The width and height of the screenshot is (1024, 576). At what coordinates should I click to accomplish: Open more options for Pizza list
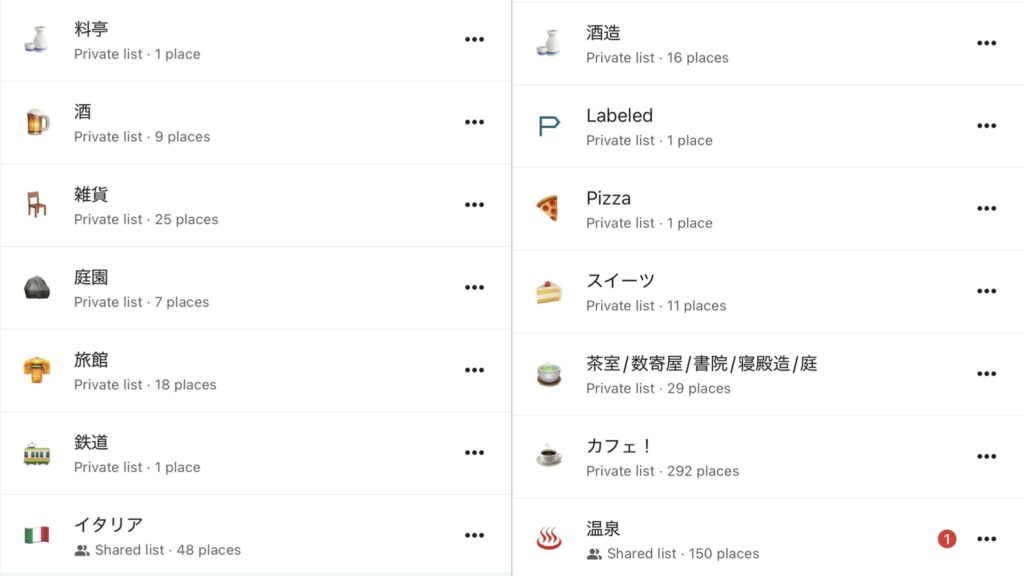click(986, 208)
